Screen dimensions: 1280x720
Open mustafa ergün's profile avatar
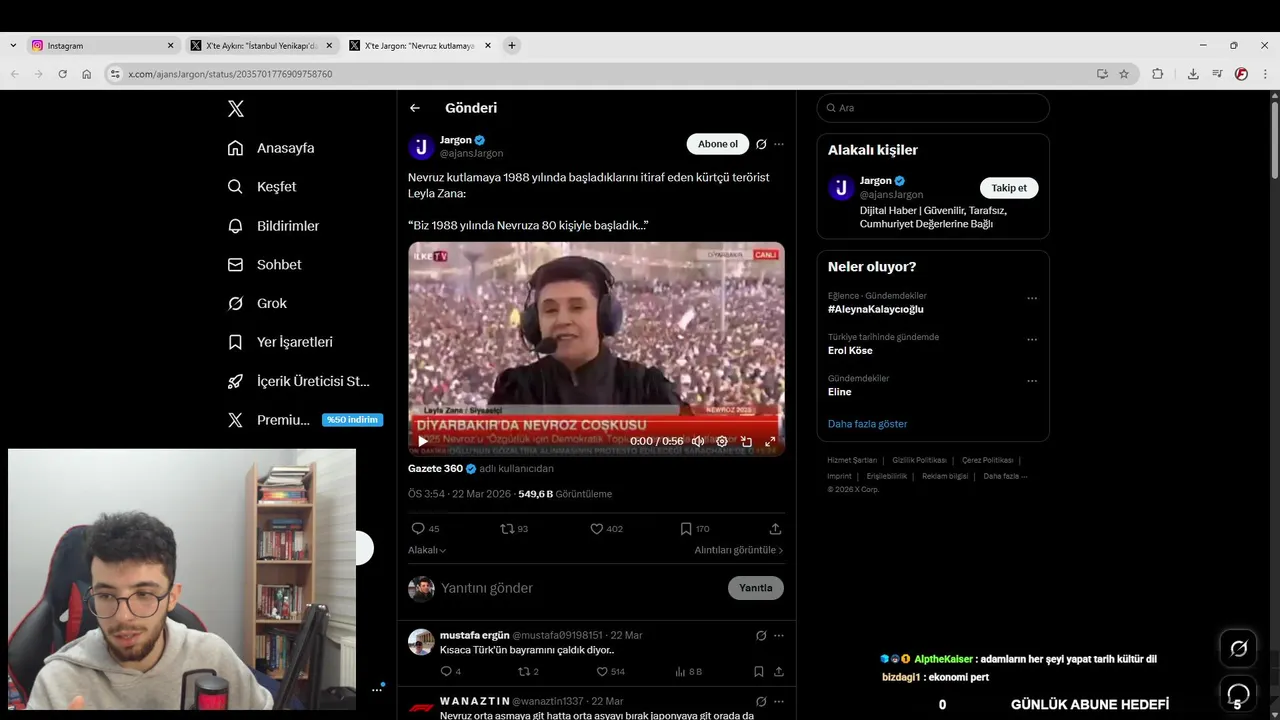[421, 642]
